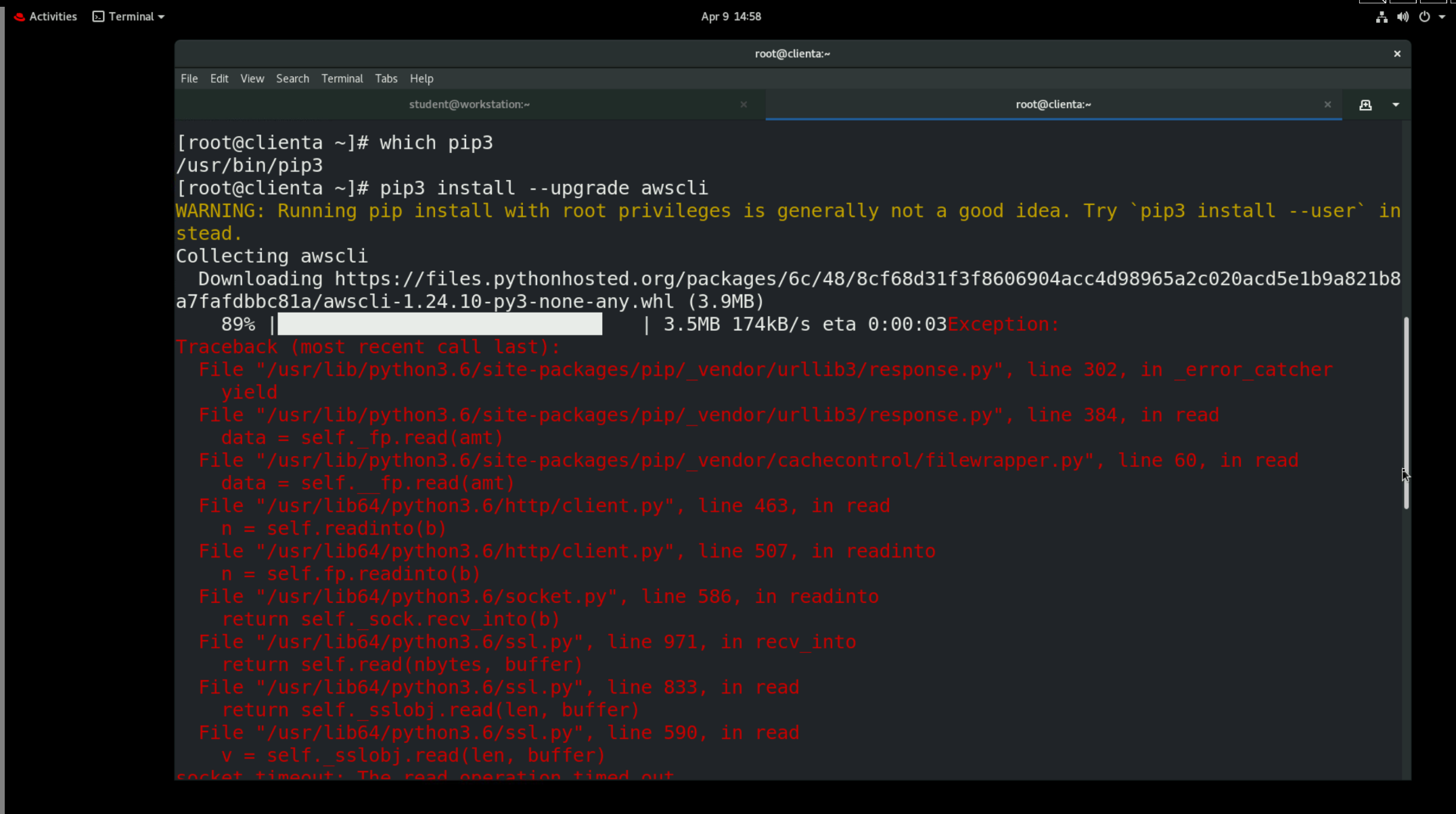The image size is (1456, 814).
Task: Close the root@clienta tab
Action: coord(1327,104)
